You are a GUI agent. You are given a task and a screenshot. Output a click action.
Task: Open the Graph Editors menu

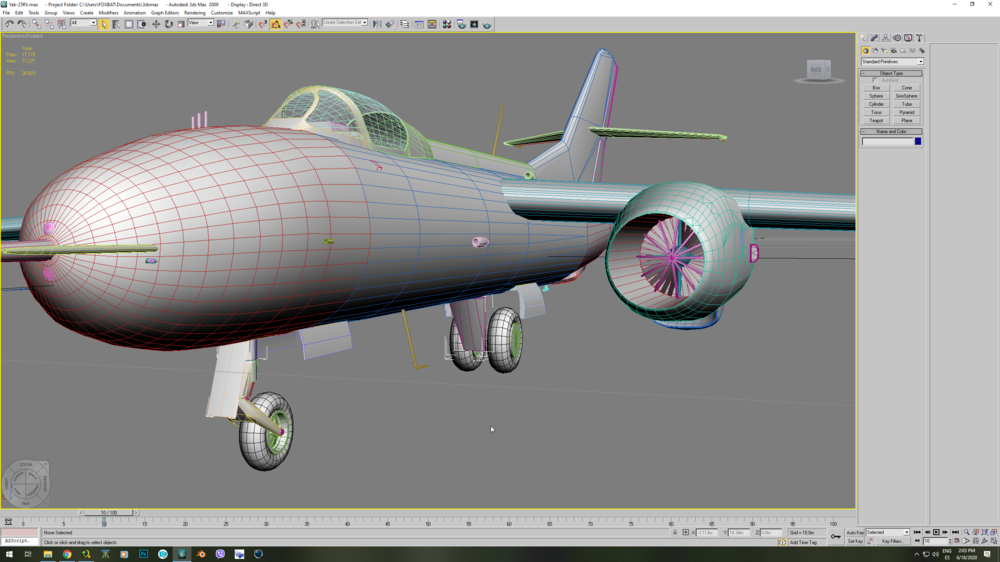click(165, 13)
